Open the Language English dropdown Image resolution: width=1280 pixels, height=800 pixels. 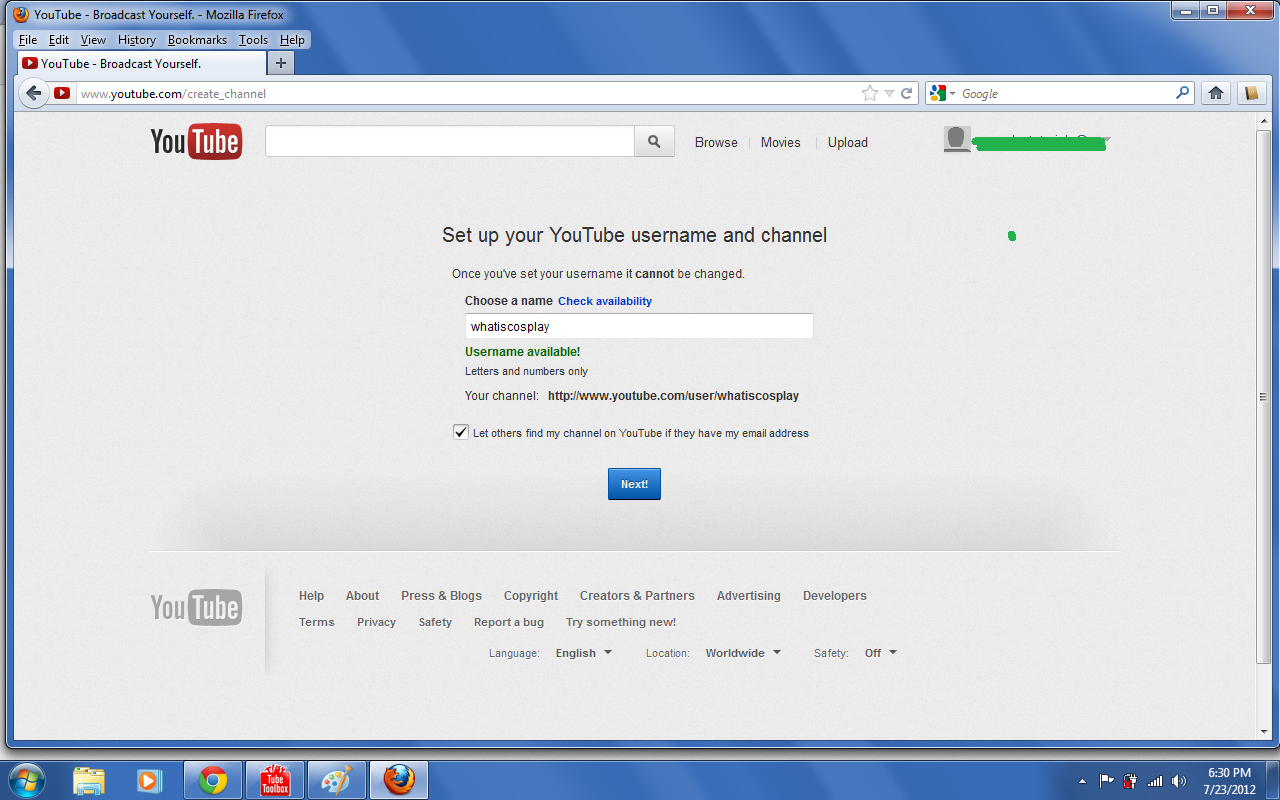click(584, 653)
